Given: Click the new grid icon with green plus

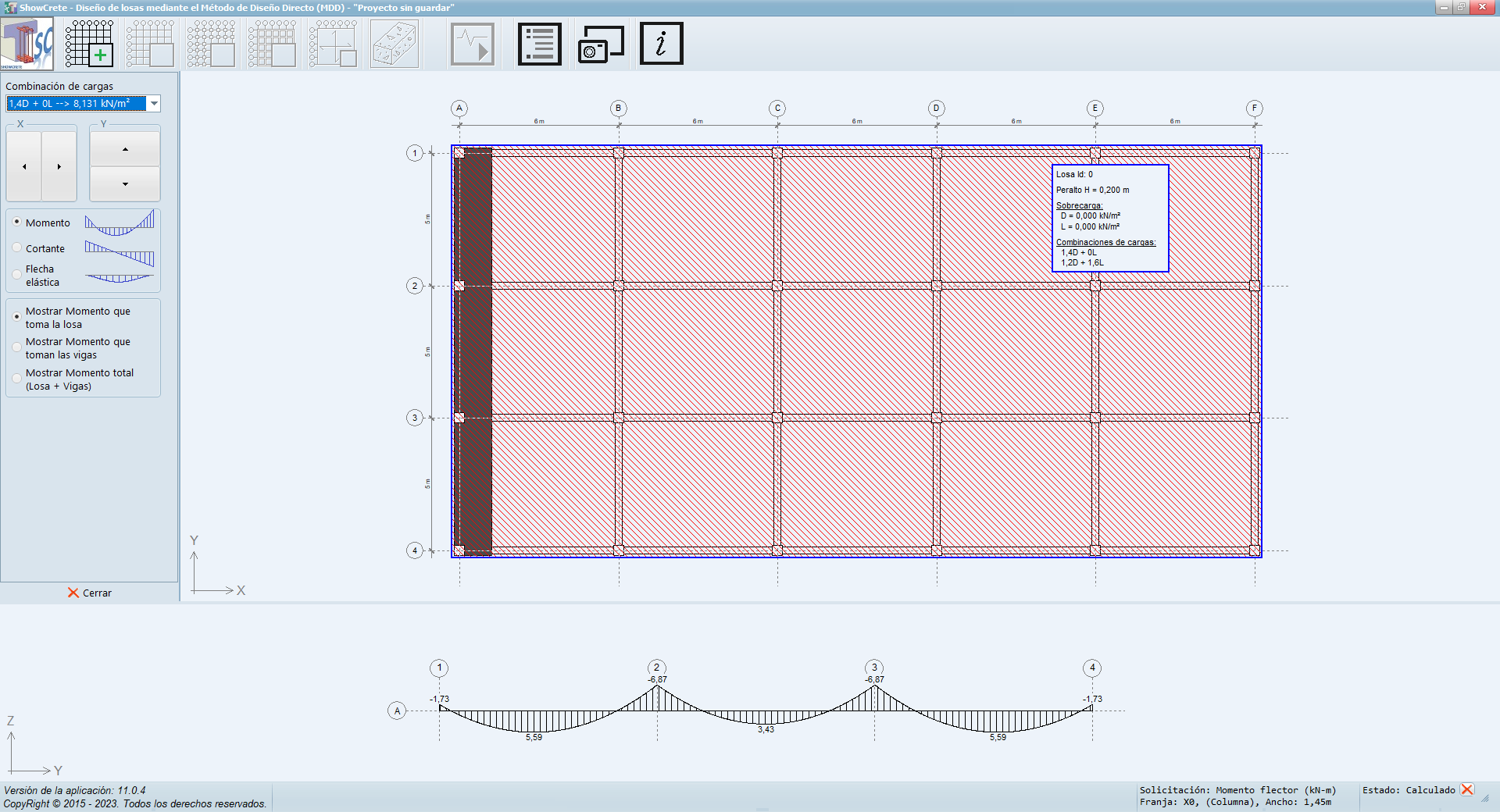Looking at the screenshot, I should tap(89, 44).
